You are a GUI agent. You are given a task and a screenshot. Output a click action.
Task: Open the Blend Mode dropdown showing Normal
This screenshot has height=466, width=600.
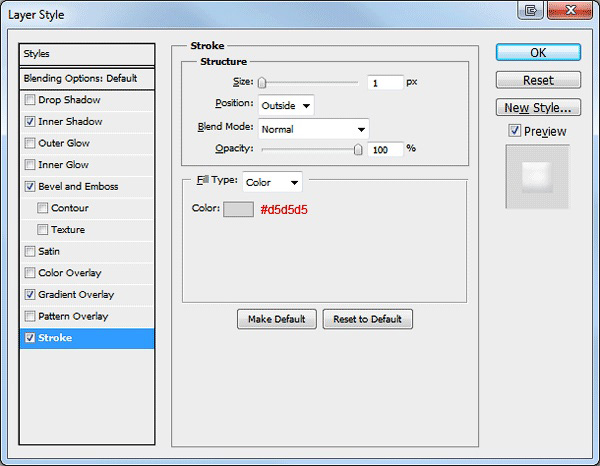tap(313, 129)
